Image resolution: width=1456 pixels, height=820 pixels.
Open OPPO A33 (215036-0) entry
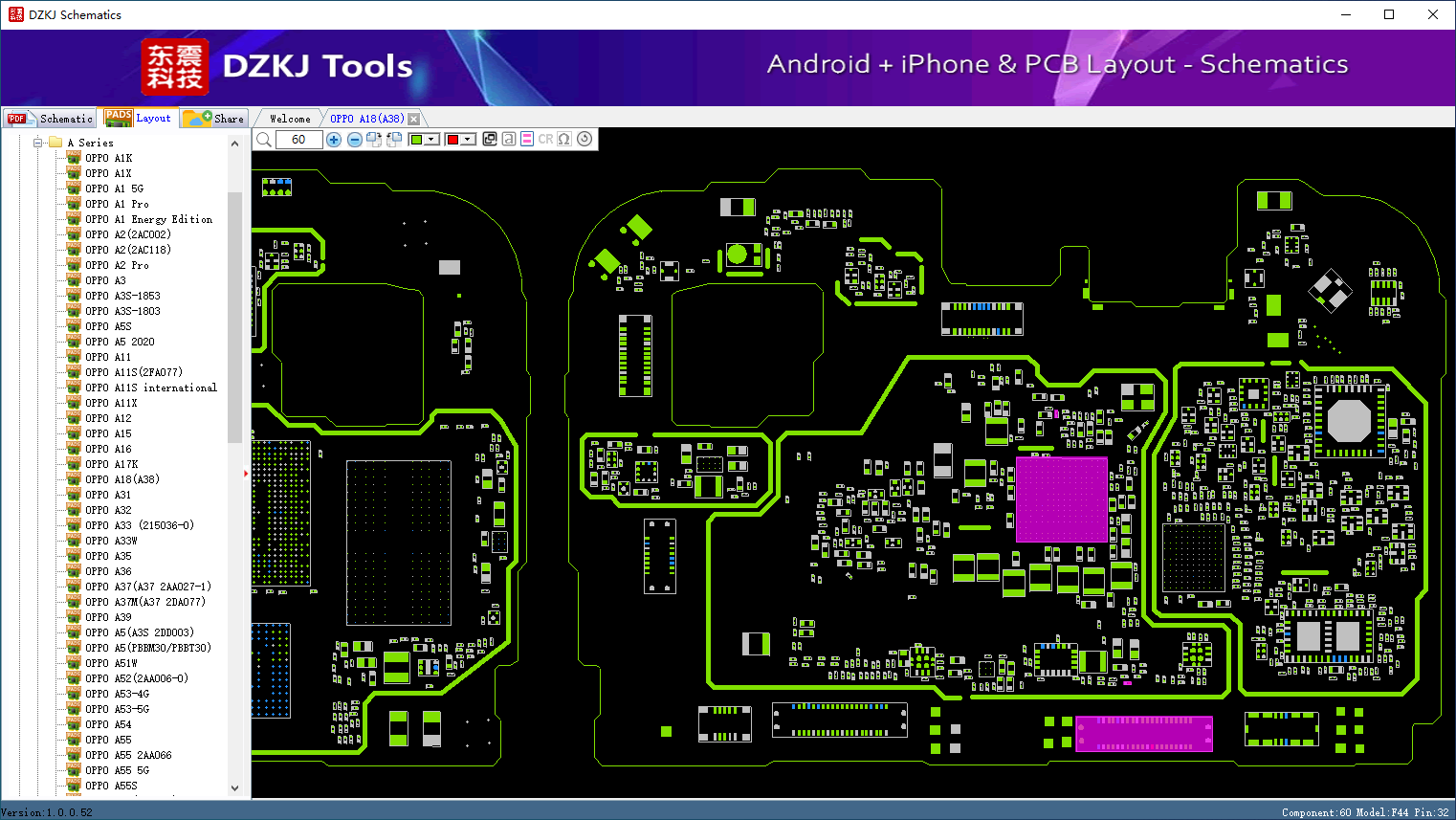click(x=140, y=525)
